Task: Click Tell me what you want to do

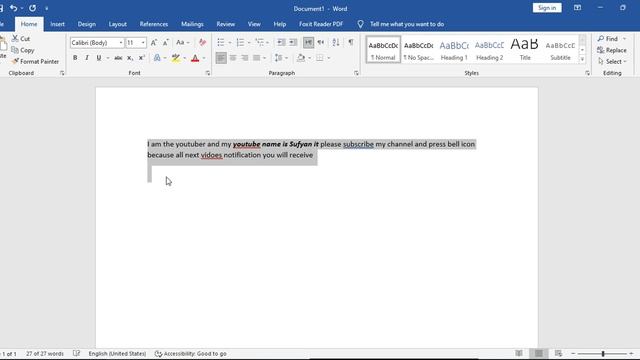Action: pyautogui.click(x=407, y=24)
